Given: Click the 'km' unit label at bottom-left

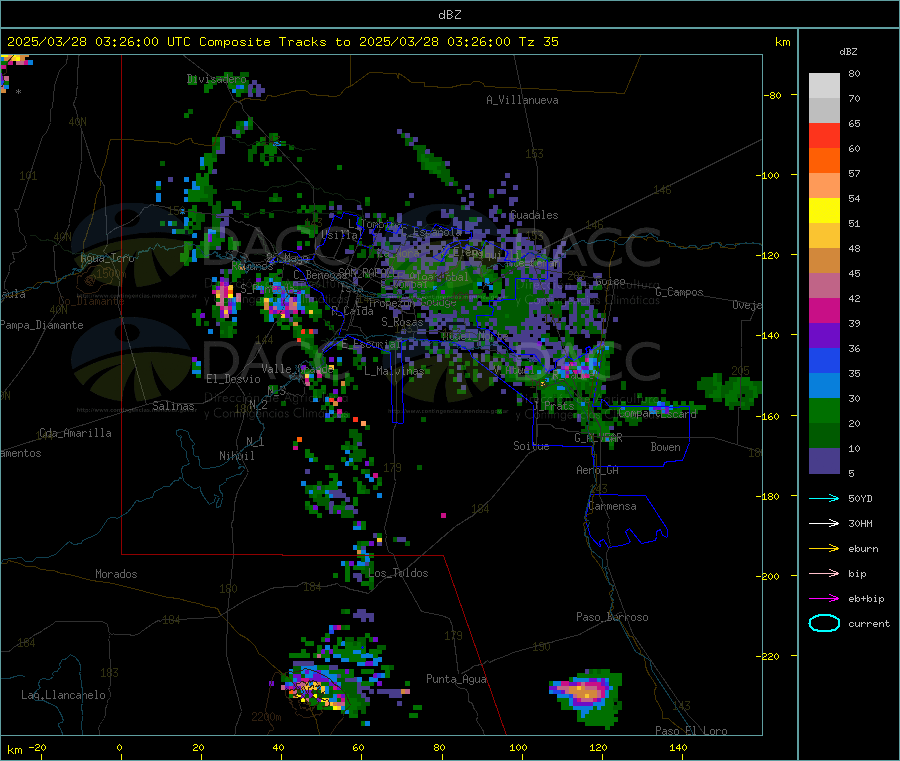Looking at the screenshot, I should 14,750.
